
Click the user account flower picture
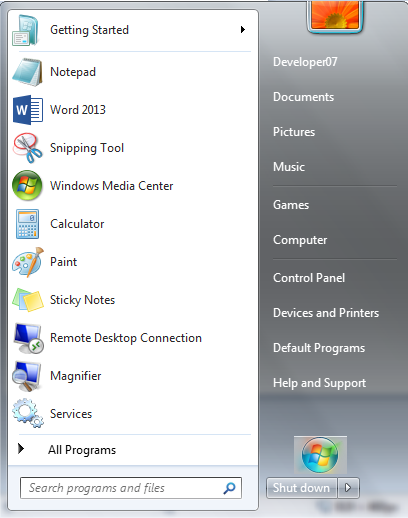point(335,14)
